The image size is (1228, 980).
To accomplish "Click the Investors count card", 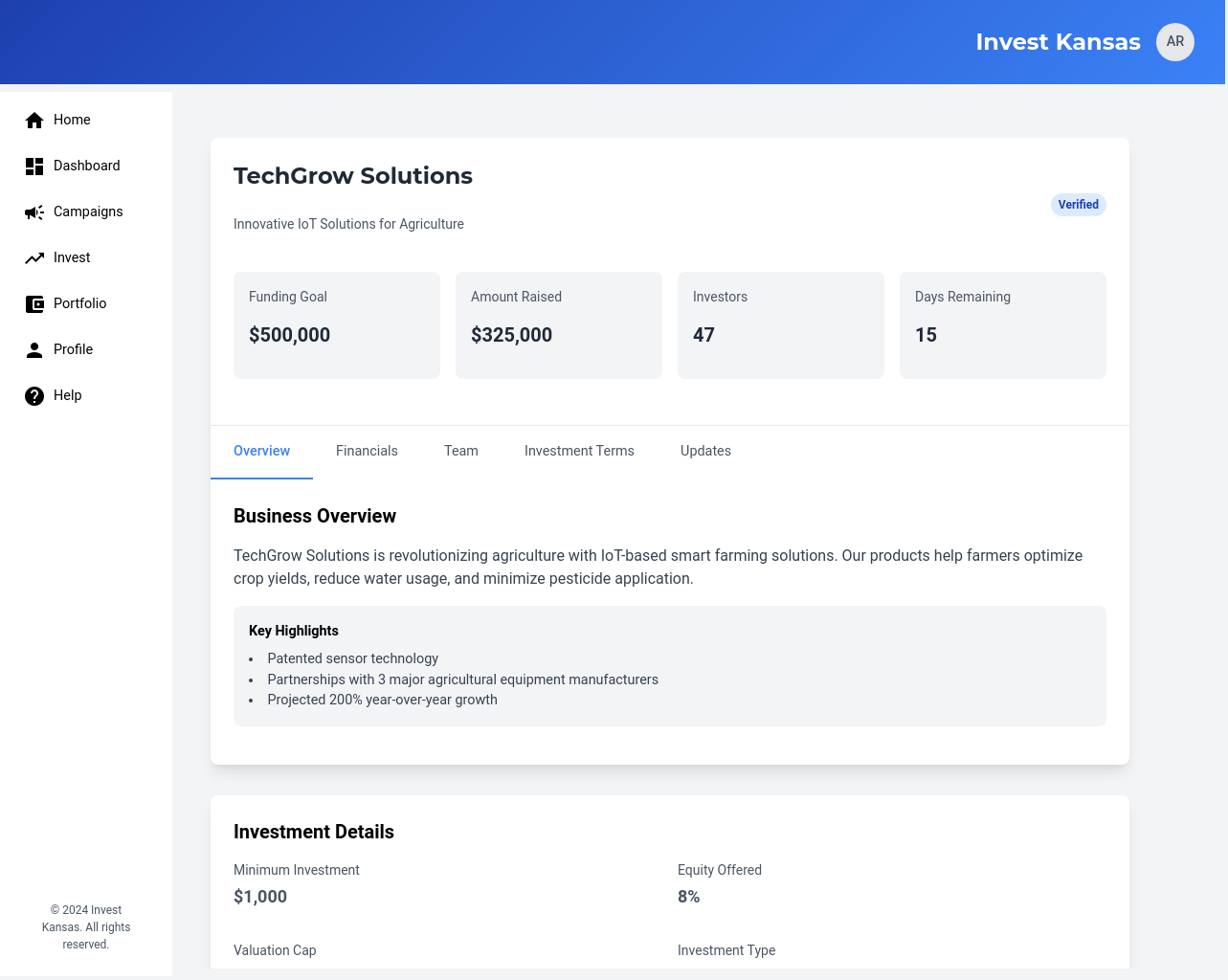I will tap(781, 325).
